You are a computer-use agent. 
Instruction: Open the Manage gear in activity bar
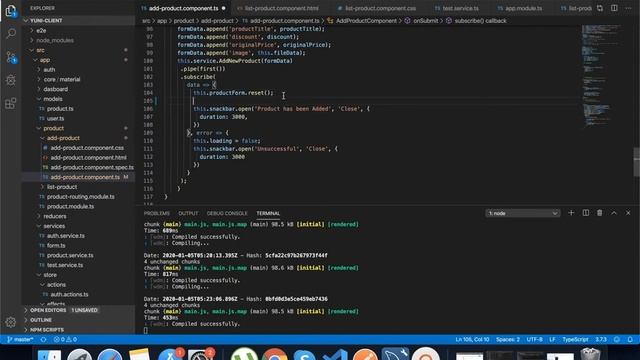click(11, 322)
